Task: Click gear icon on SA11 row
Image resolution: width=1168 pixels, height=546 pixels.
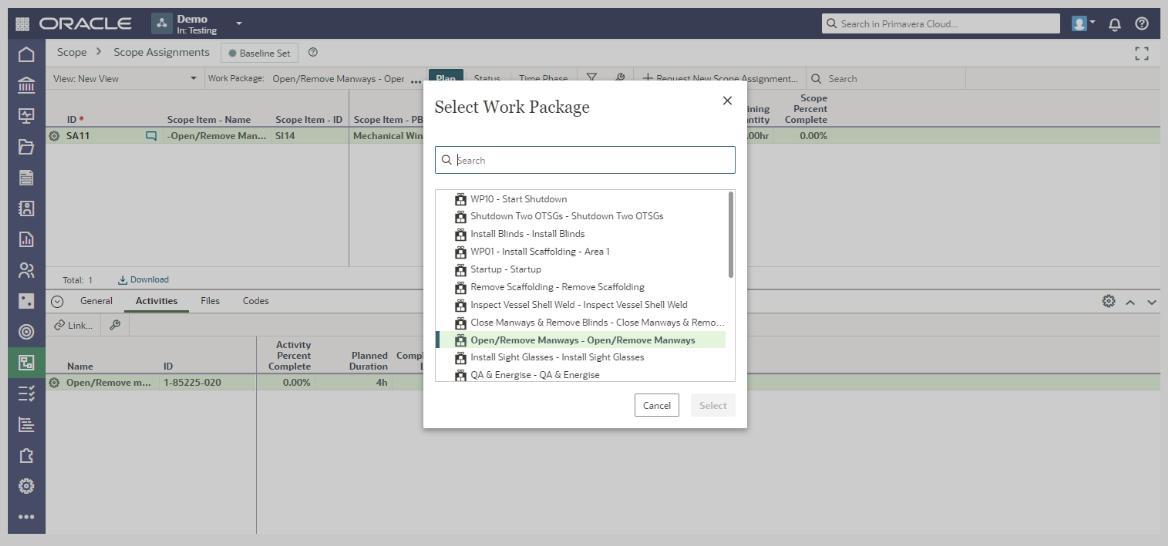Action: (54, 136)
